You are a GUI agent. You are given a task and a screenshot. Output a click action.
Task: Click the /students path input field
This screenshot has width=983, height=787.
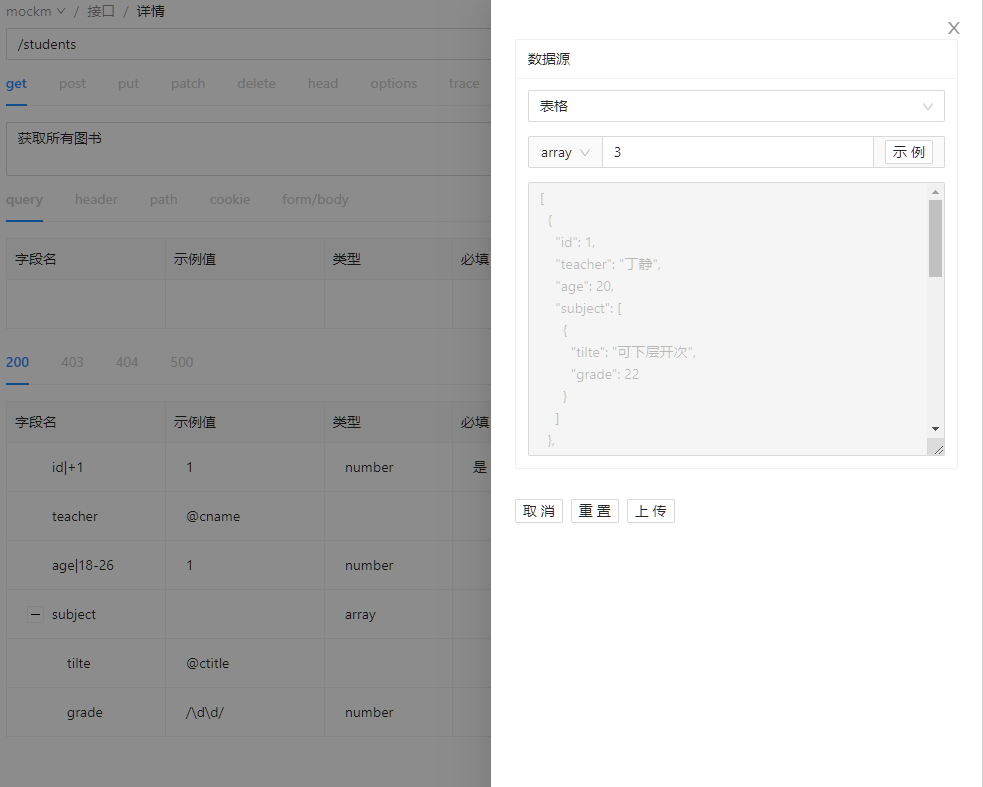click(x=250, y=44)
